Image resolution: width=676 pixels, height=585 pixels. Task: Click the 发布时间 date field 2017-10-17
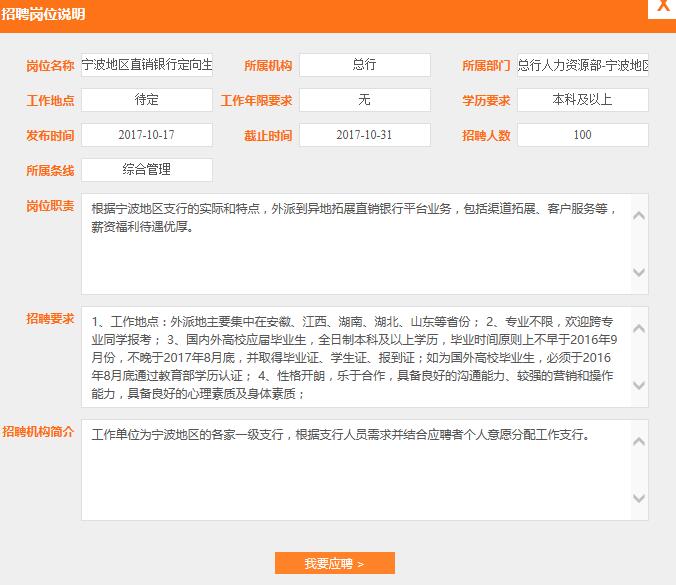(x=147, y=135)
